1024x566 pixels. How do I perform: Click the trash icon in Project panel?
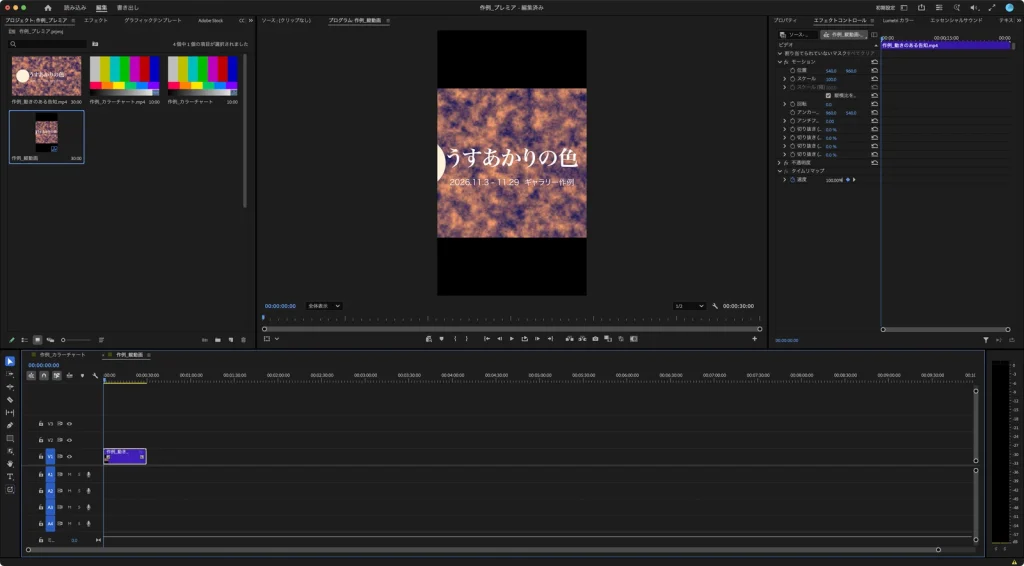pyautogui.click(x=244, y=340)
